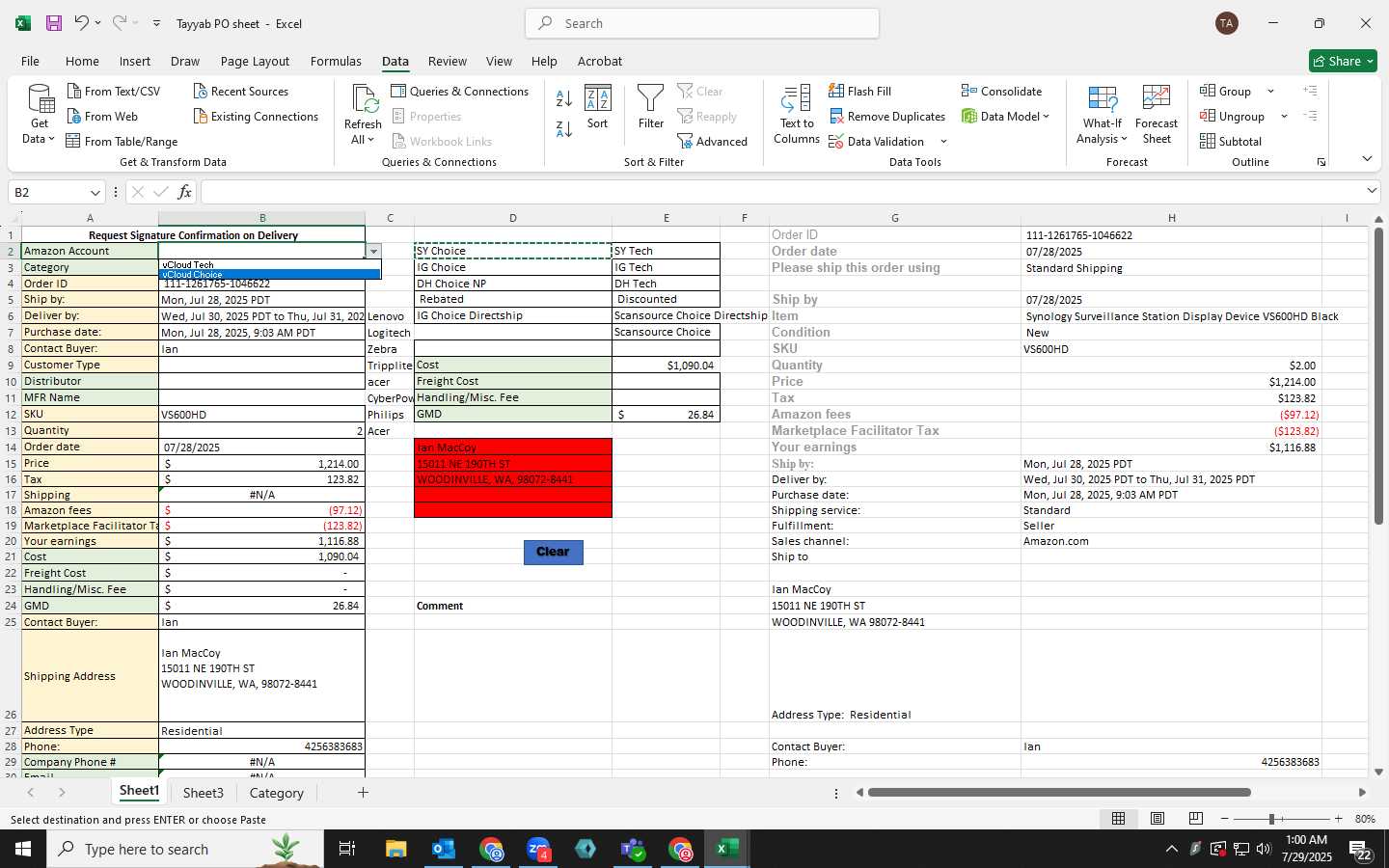This screenshot has height=868, width=1389.
Task: Open the File menu
Action: [30, 61]
